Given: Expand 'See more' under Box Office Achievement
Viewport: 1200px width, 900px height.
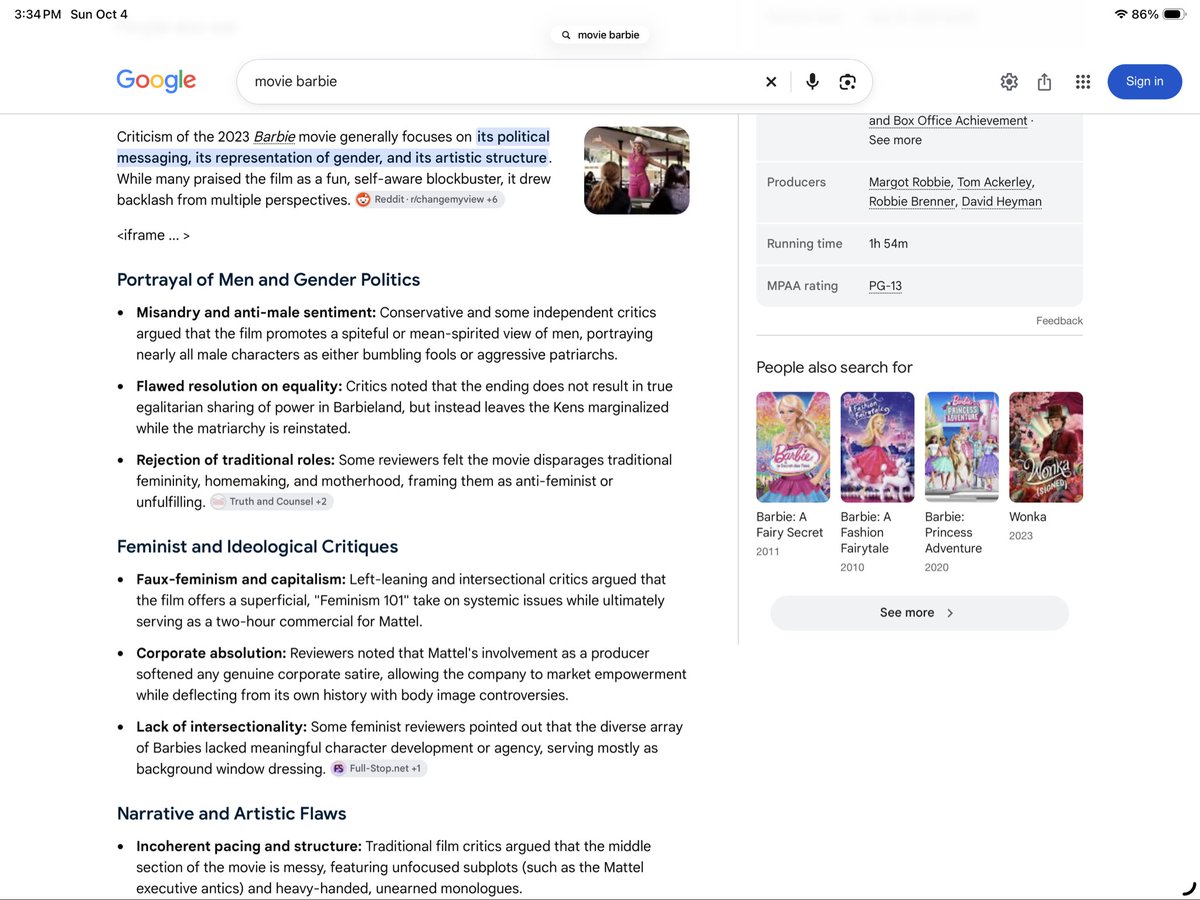Looking at the screenshot, I should (x=895, y=140).
